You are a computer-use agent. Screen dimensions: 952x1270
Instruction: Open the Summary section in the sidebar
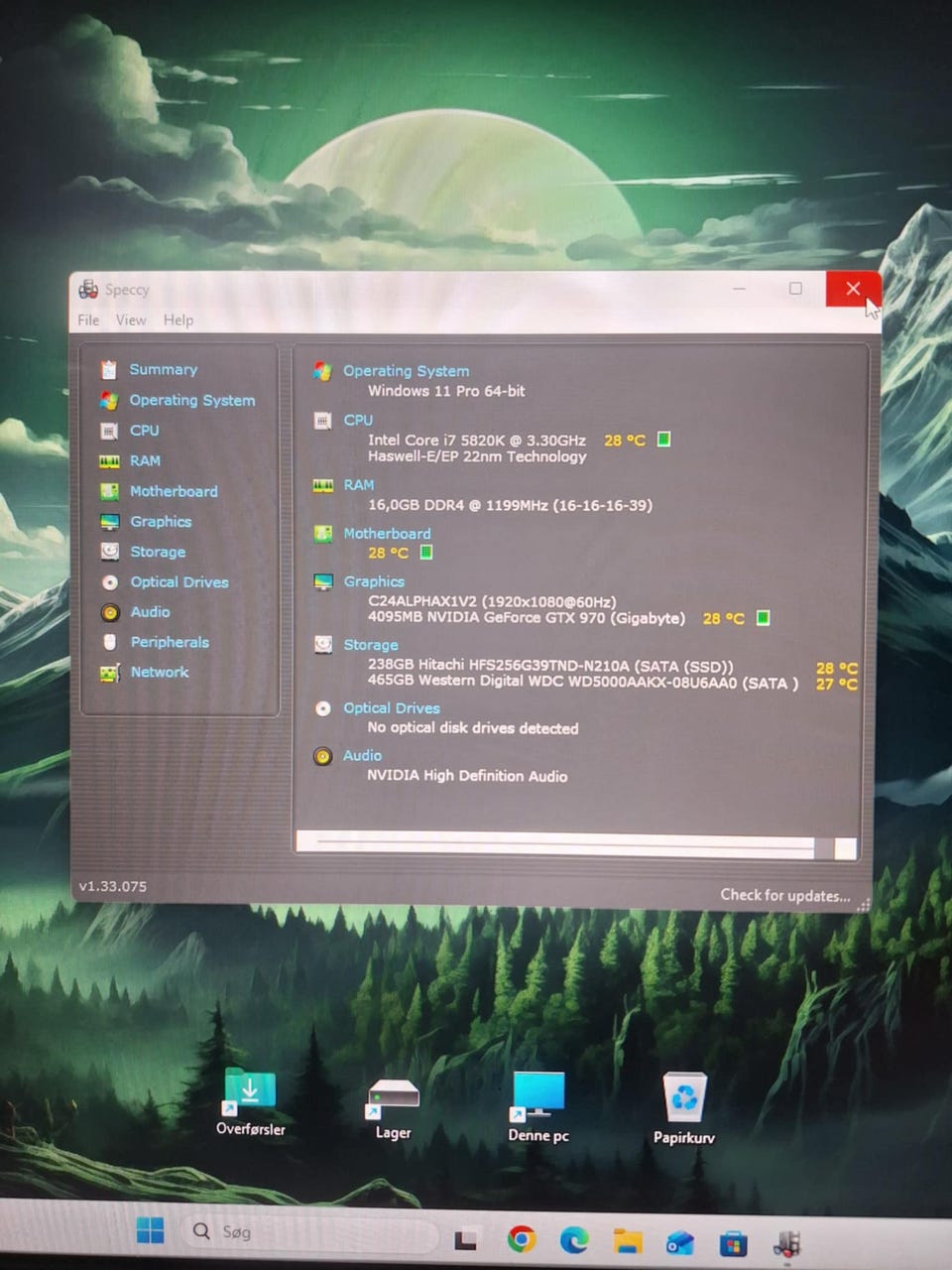[x=164, y=369]
